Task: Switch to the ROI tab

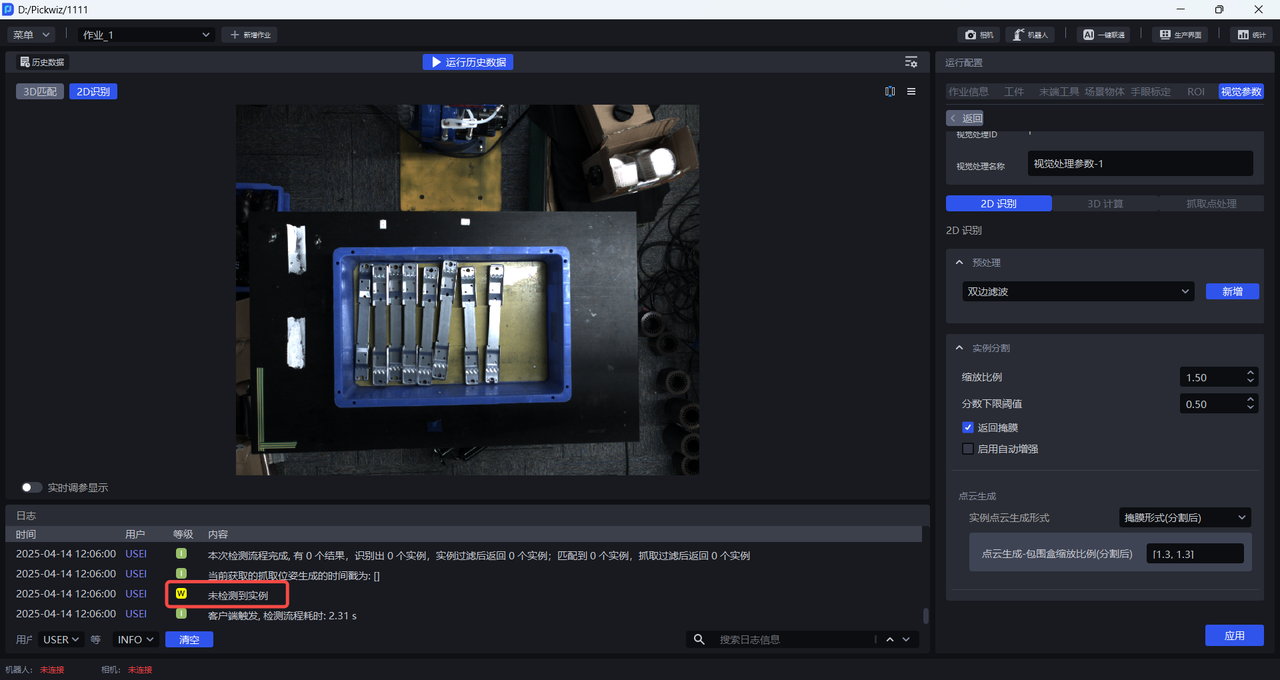Action: (1195, 91)
